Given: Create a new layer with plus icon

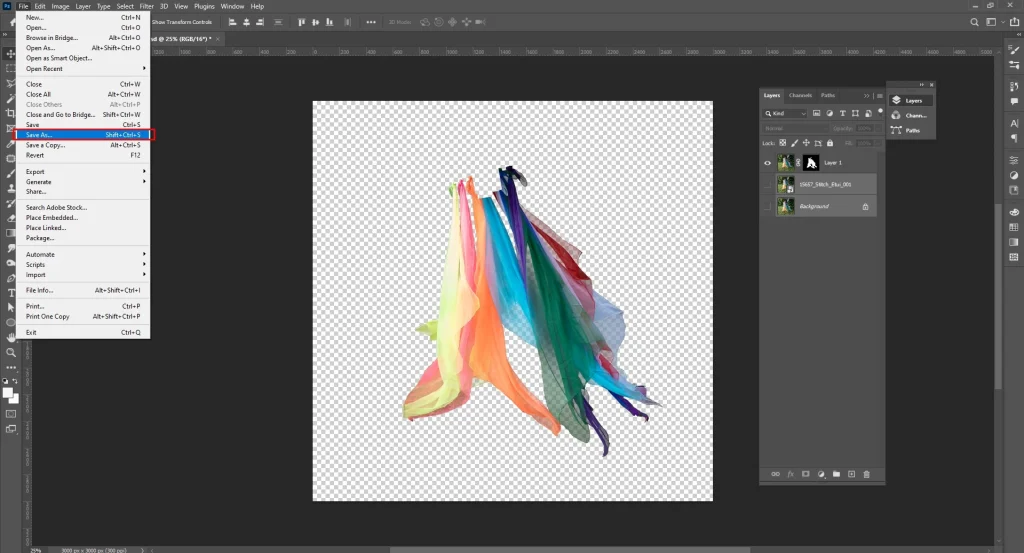Looking at the screenshot, I should point(851,473).
